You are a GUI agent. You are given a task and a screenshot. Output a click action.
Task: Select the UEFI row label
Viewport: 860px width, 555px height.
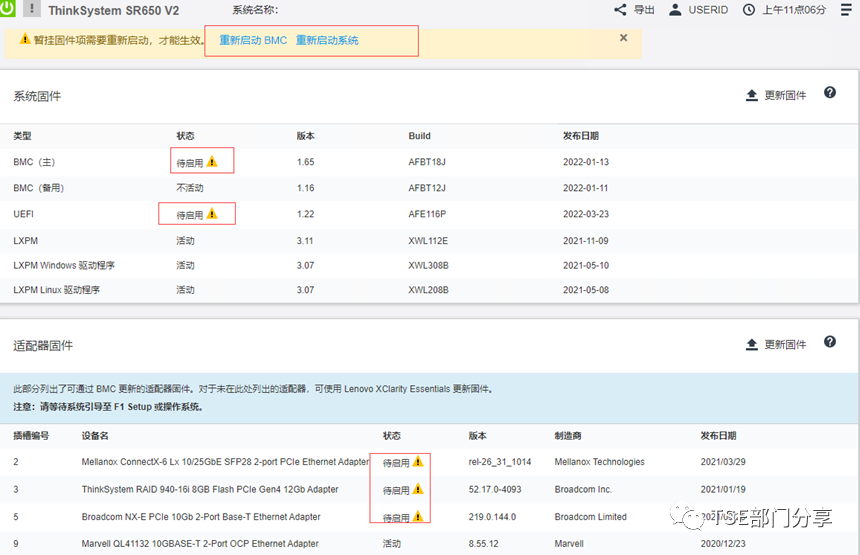point(24,214)
